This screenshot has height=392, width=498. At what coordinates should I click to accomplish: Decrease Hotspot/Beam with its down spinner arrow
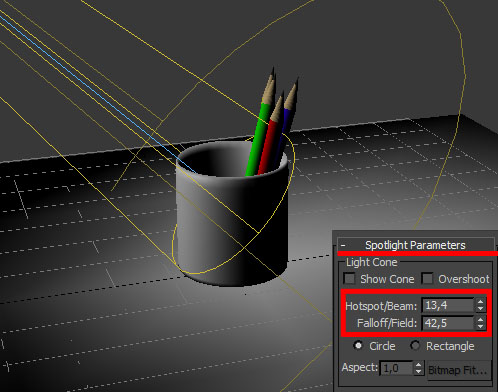pyautogui.click(x=480, y=309)
